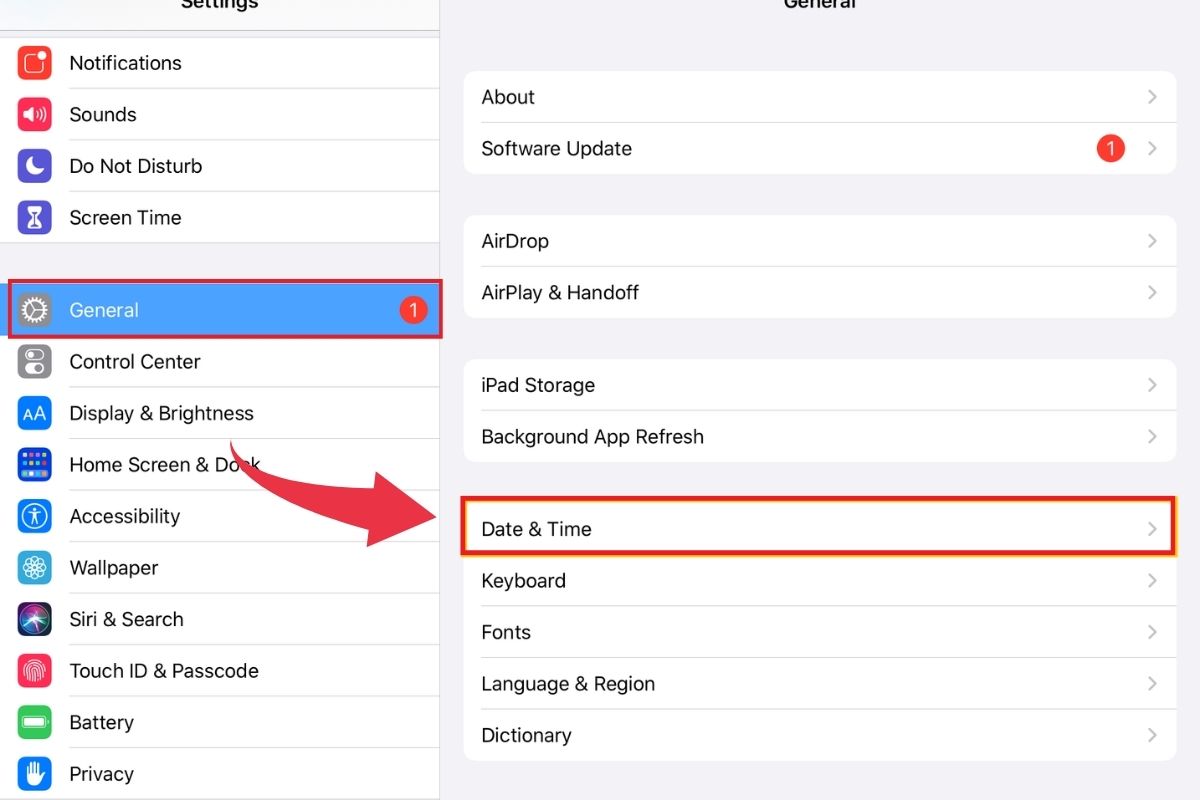Click the Notifications bell icon
The height and width of the screenshot is (800, 1200).
[33, 63]
